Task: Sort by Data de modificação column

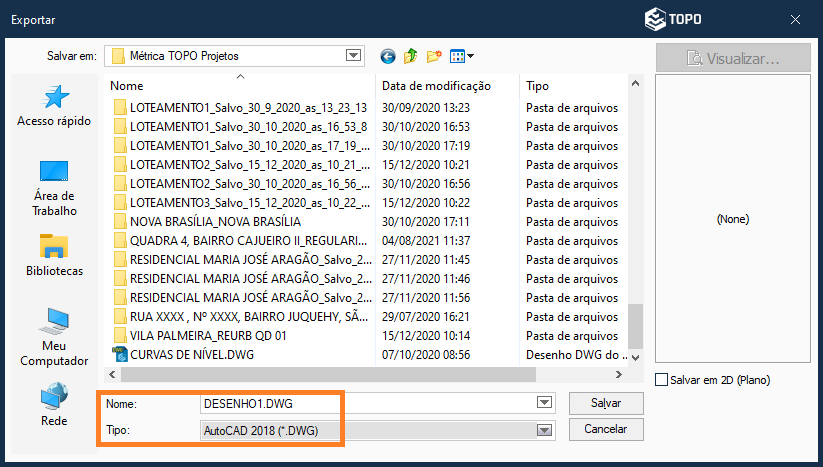Action: pyautogui.click(x=446, y=86)
